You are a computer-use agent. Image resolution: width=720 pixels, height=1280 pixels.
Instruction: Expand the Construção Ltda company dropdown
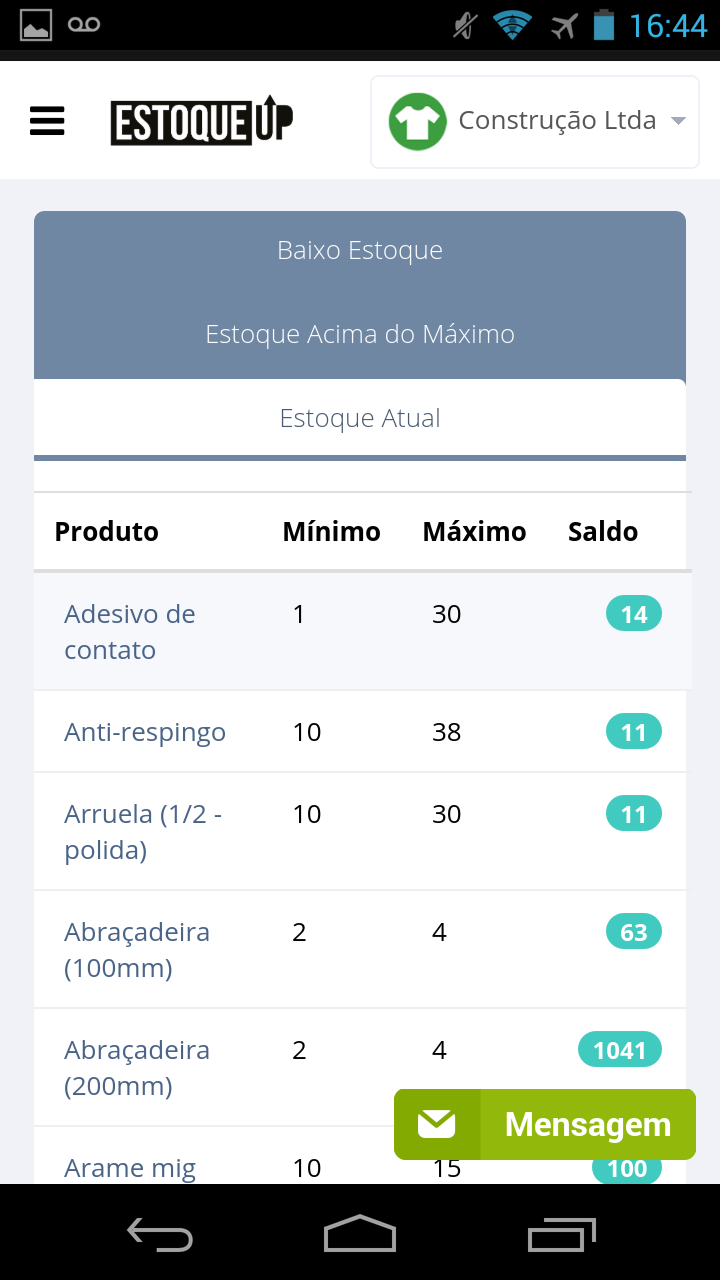535,122
